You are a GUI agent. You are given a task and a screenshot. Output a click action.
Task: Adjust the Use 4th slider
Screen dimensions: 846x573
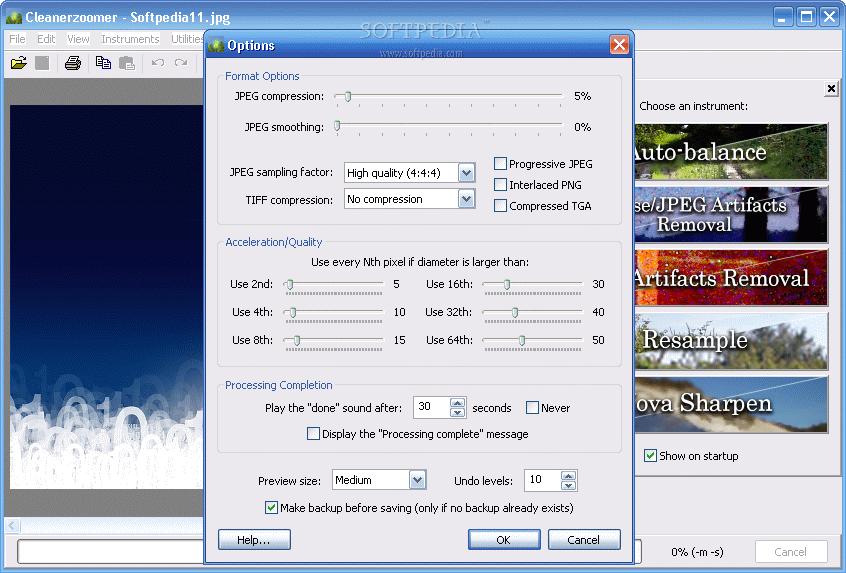(x=293, y=312)
